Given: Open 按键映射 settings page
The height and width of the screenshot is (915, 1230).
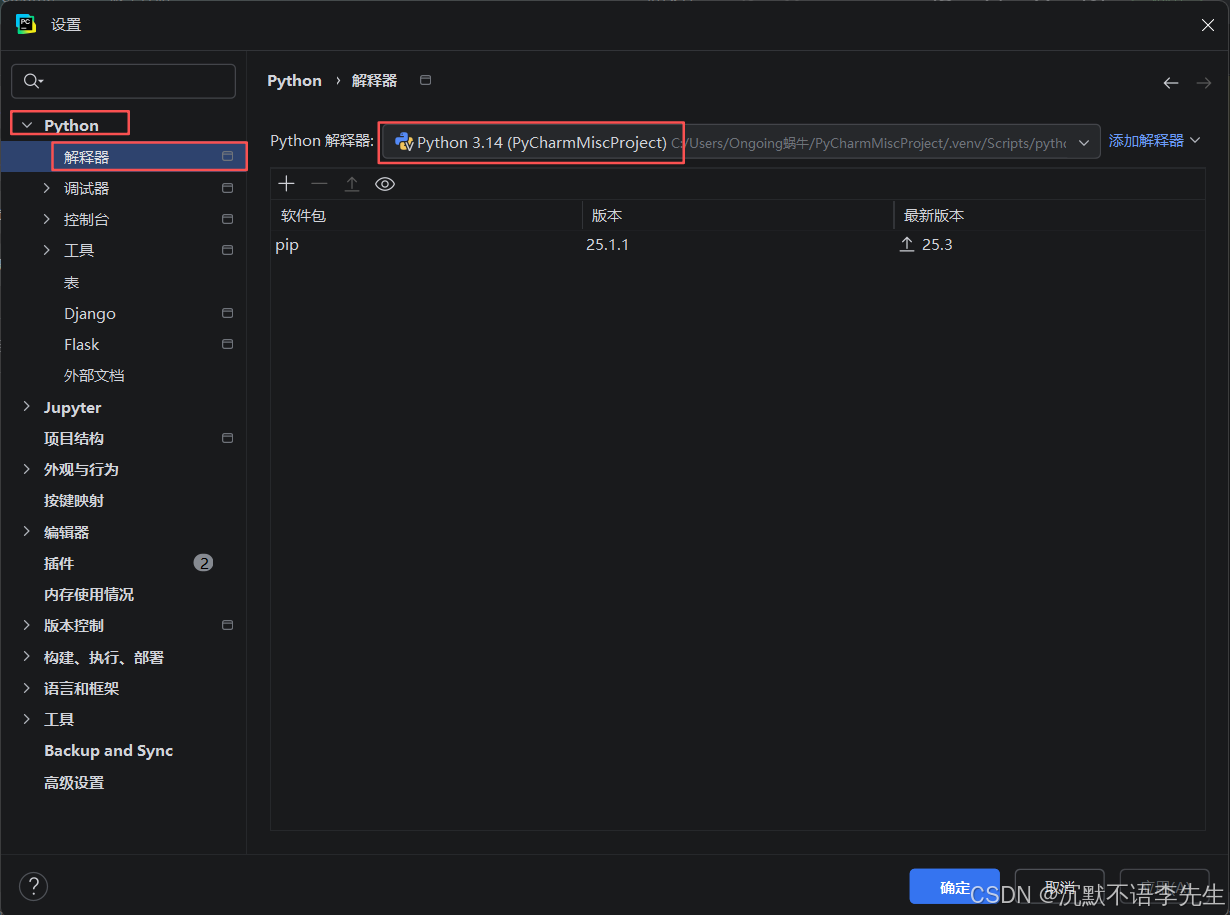Looking at the screenshot, I should pos(74,500).
